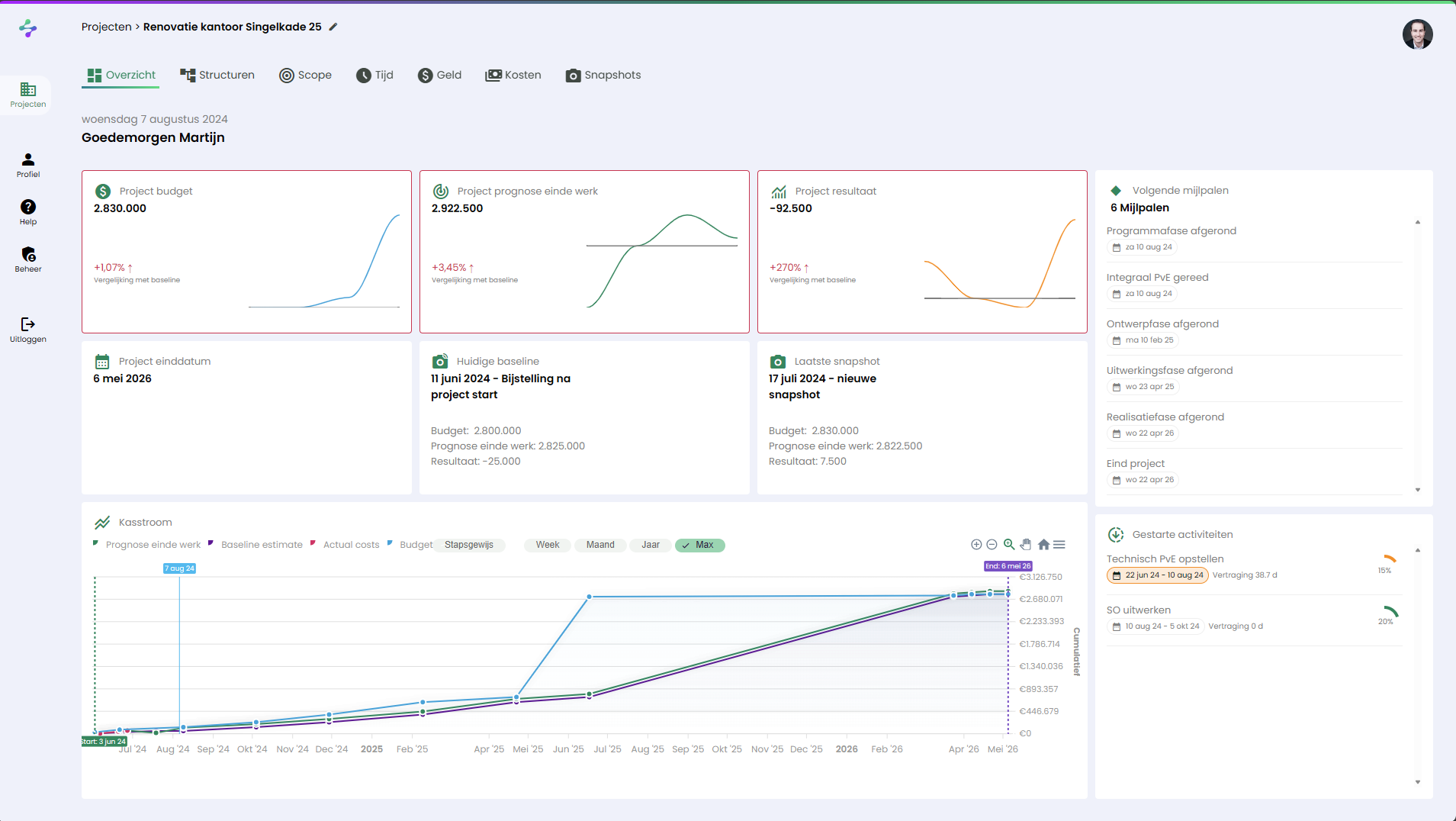Activate the pan hand tool on chart
Screen dimensions: 1456x821
click(x=1026, y=545)
